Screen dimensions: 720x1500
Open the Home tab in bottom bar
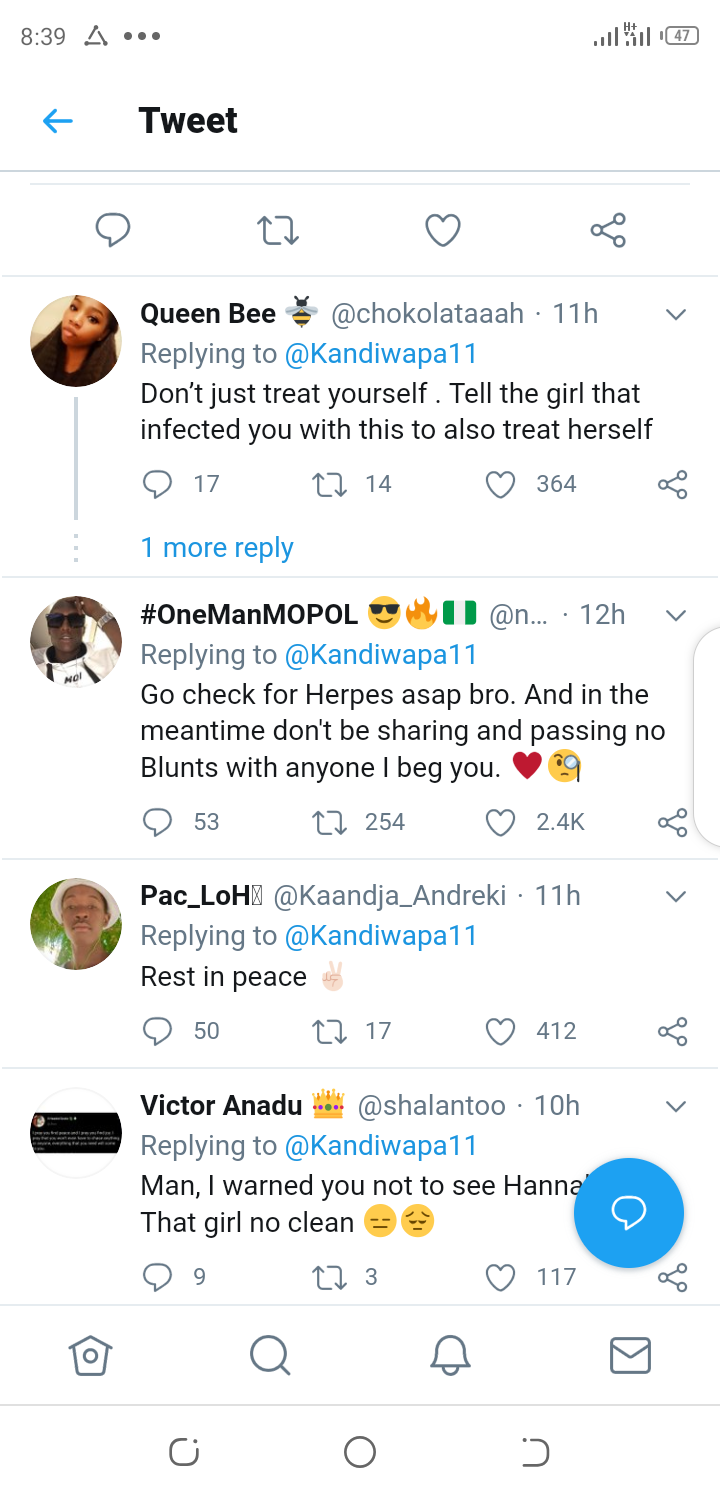90,1356
